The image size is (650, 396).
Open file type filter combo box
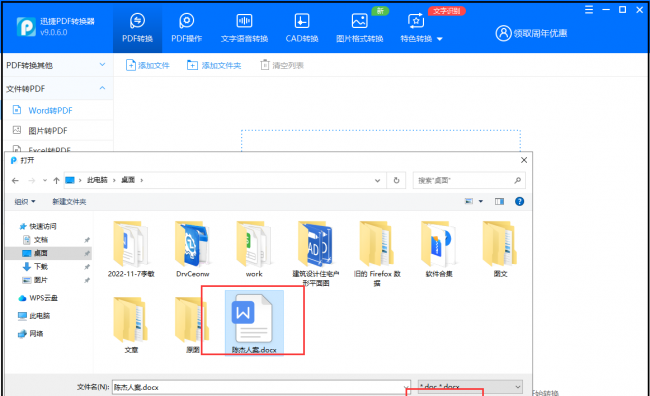(470, 387)
